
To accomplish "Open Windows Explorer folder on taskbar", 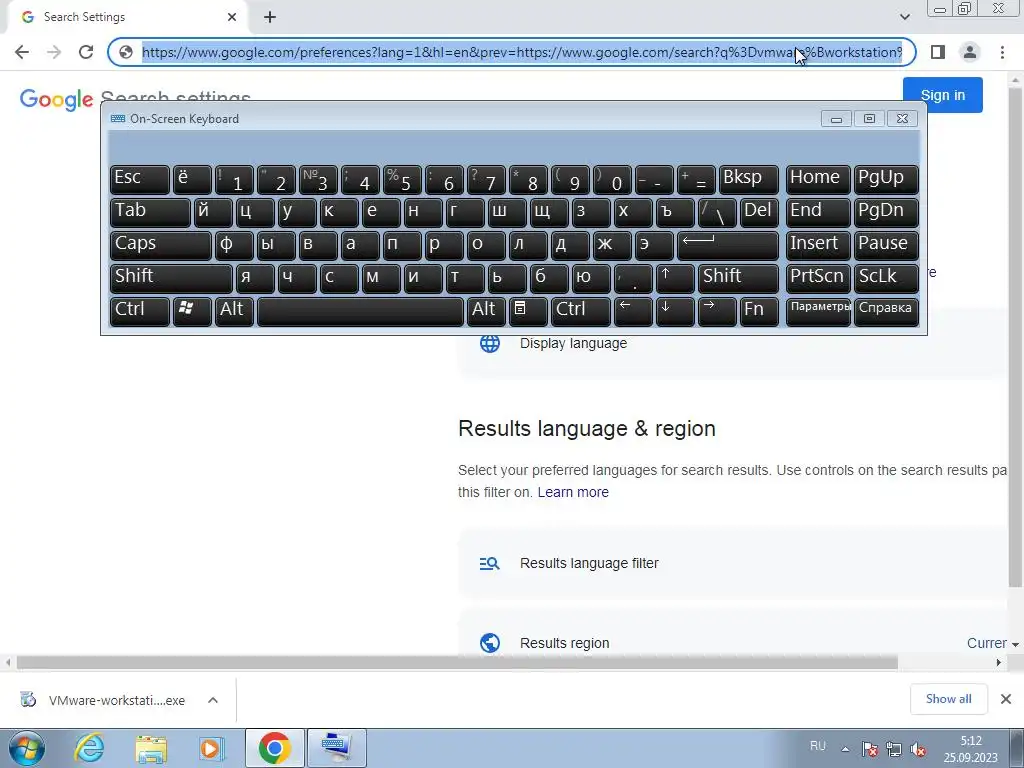I will coord(151,748).
